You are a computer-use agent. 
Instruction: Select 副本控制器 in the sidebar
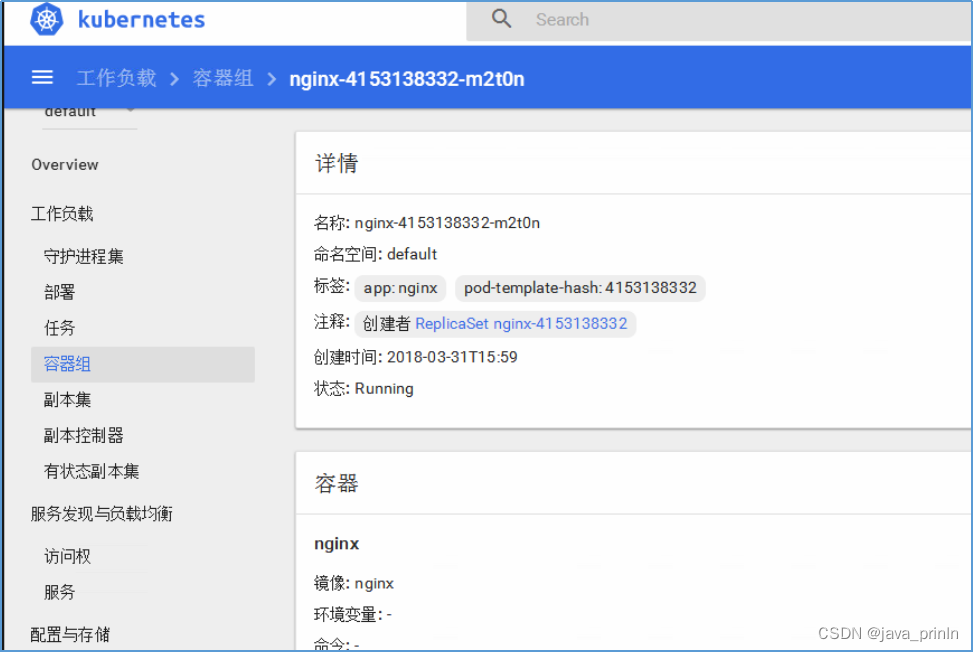pyautogui.click(x=84, y=435)
